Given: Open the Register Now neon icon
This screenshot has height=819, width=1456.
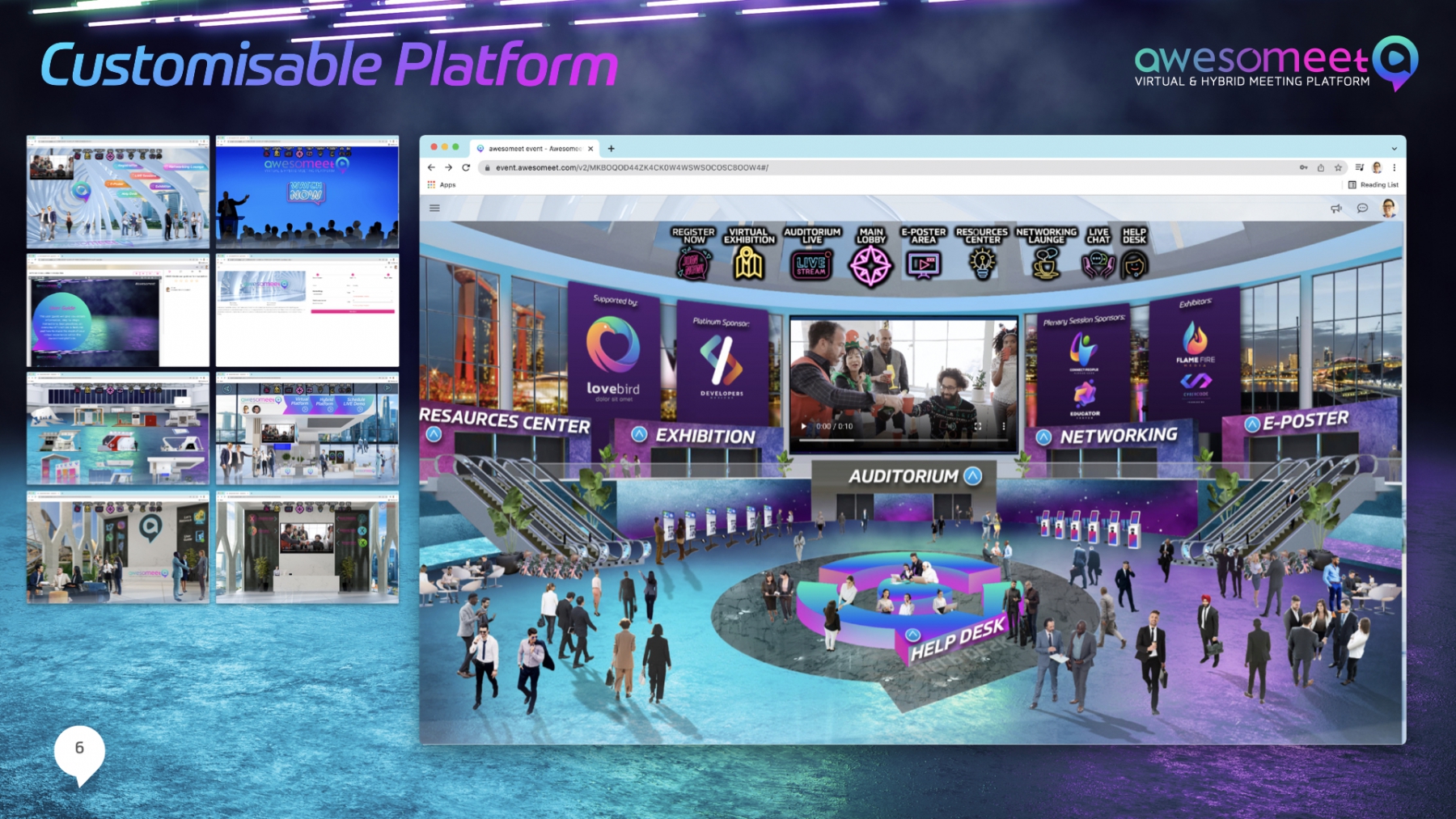Looking at the screenshot, I should 693,264.
